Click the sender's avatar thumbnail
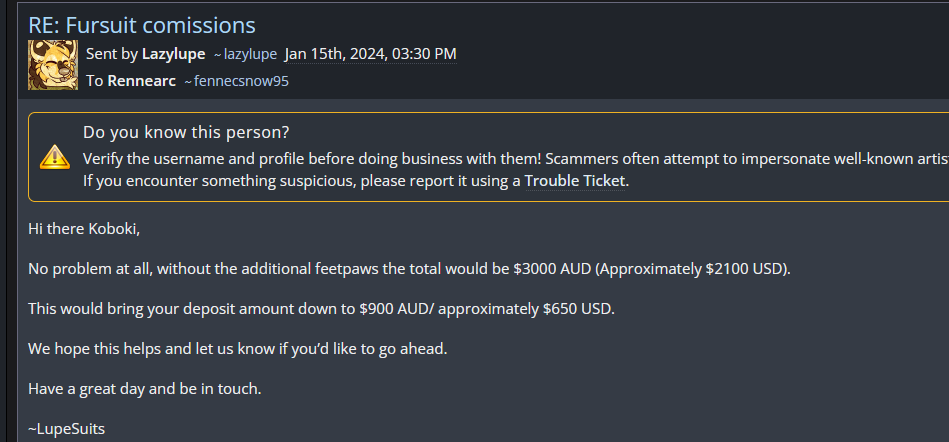The image size is (949, 442). point(52,66)
